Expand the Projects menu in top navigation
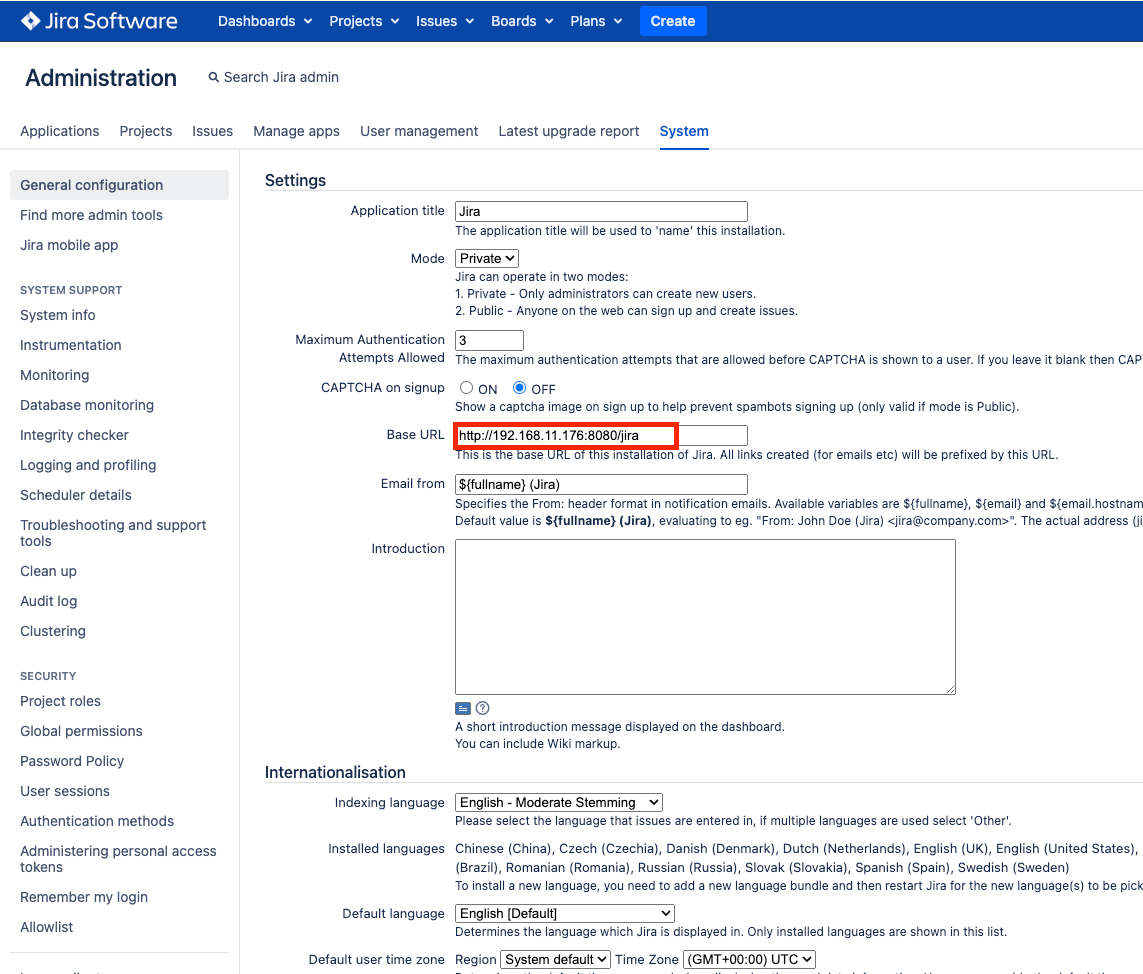Image resolution: width=1143 pixels, height=974 pixels. click(x=364, y=21)
